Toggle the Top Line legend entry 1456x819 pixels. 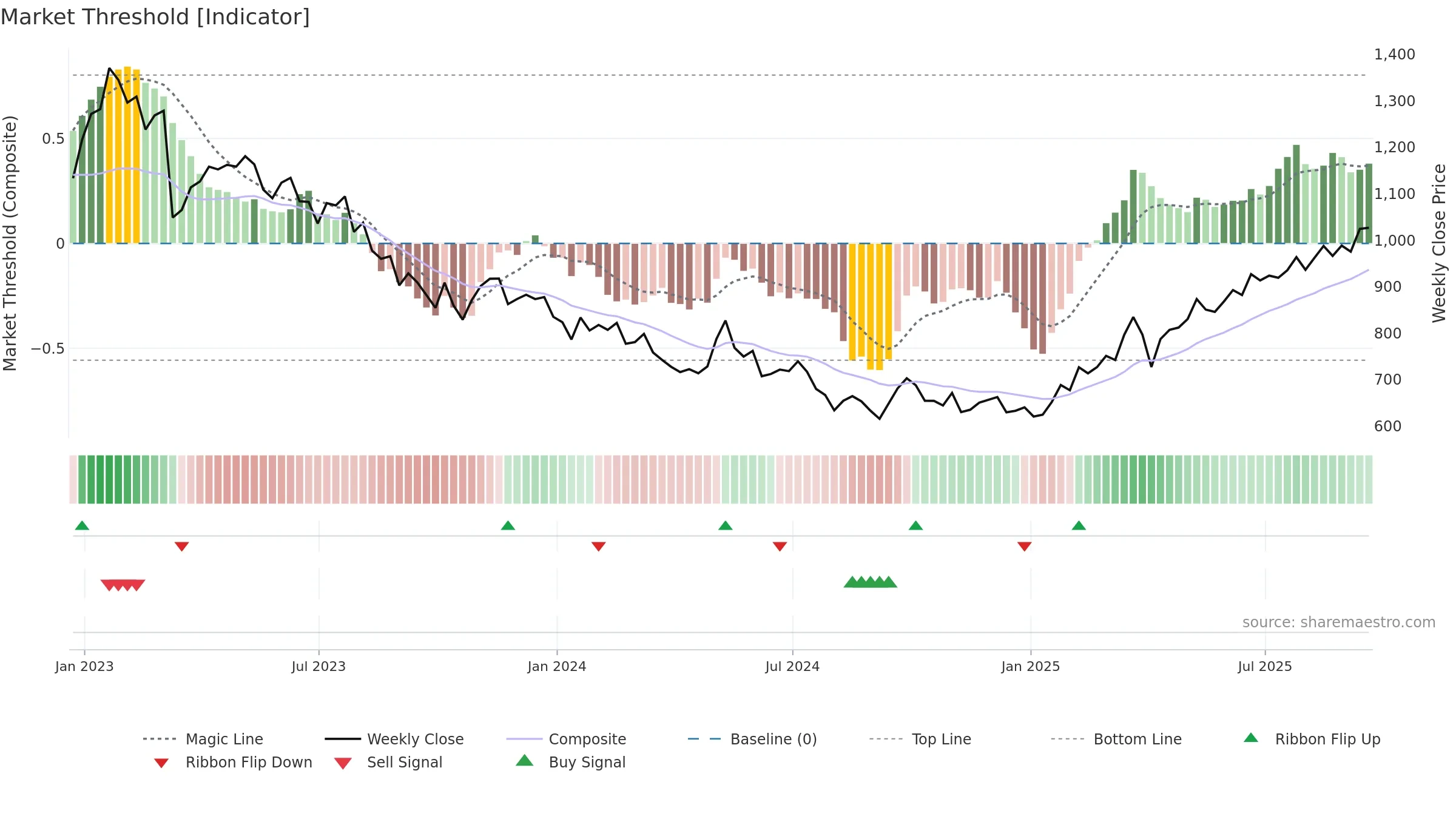[920, 739]
